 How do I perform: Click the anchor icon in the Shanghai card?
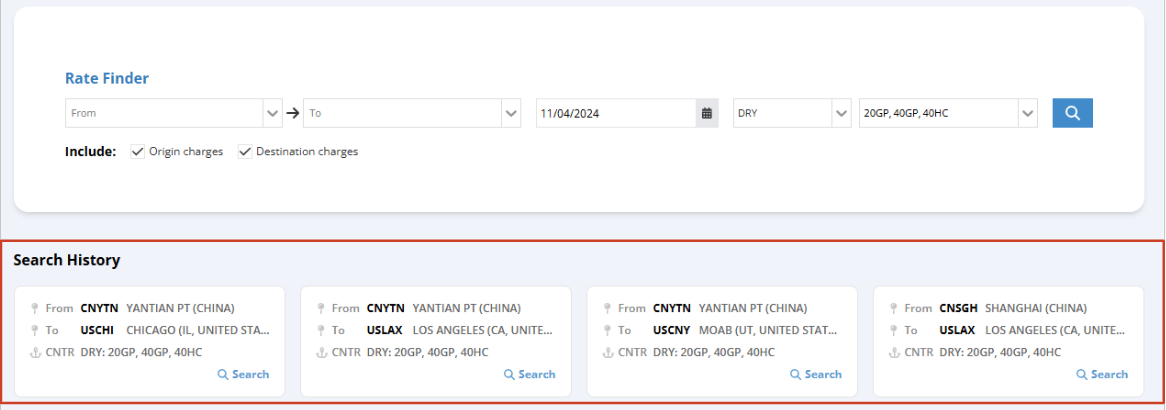[892, 352]
